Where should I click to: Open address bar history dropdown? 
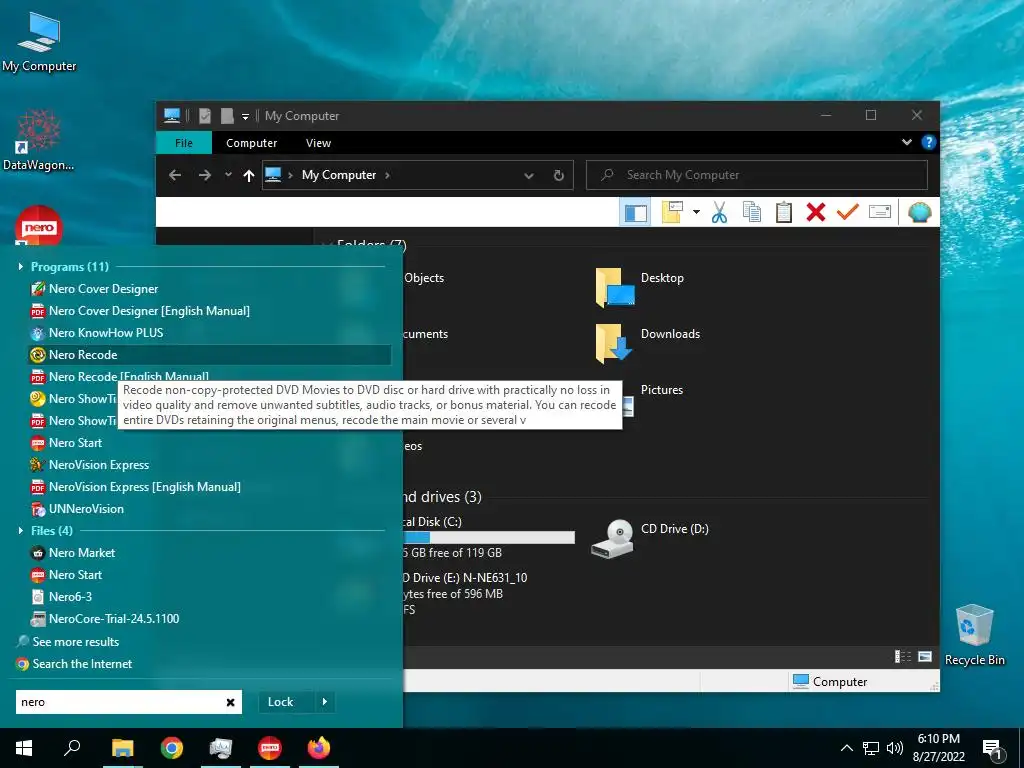[x=529, y=175]
